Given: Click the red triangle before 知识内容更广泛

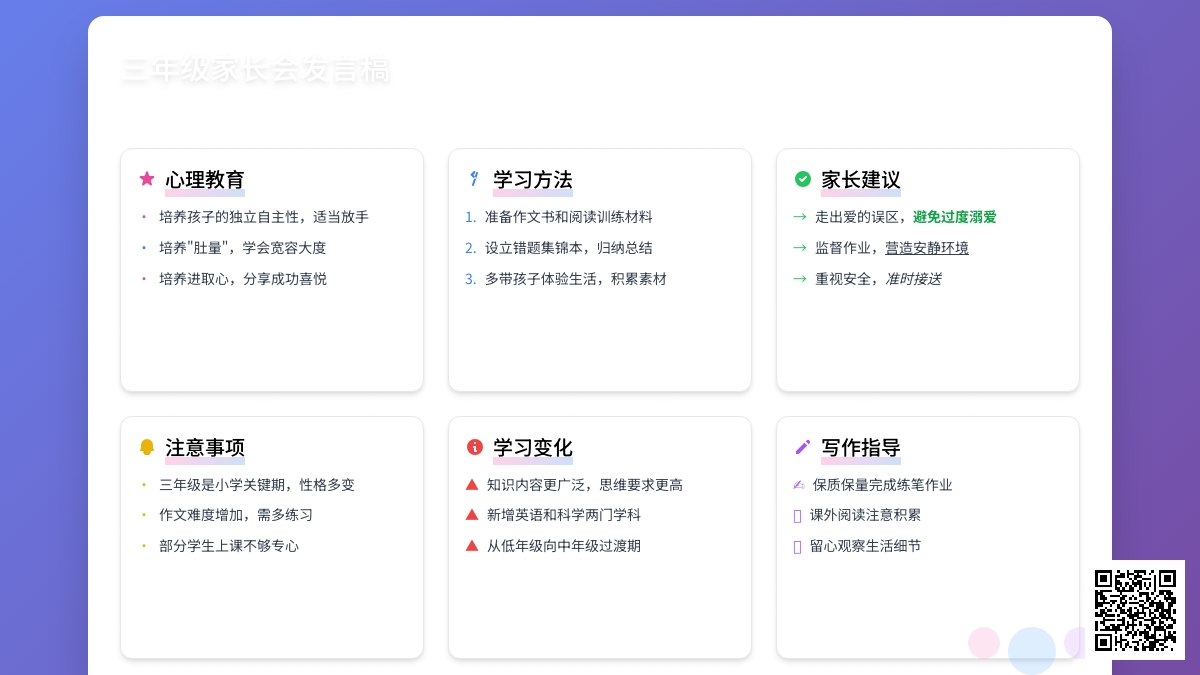Looking at the screenshot, I should [472, 484].
